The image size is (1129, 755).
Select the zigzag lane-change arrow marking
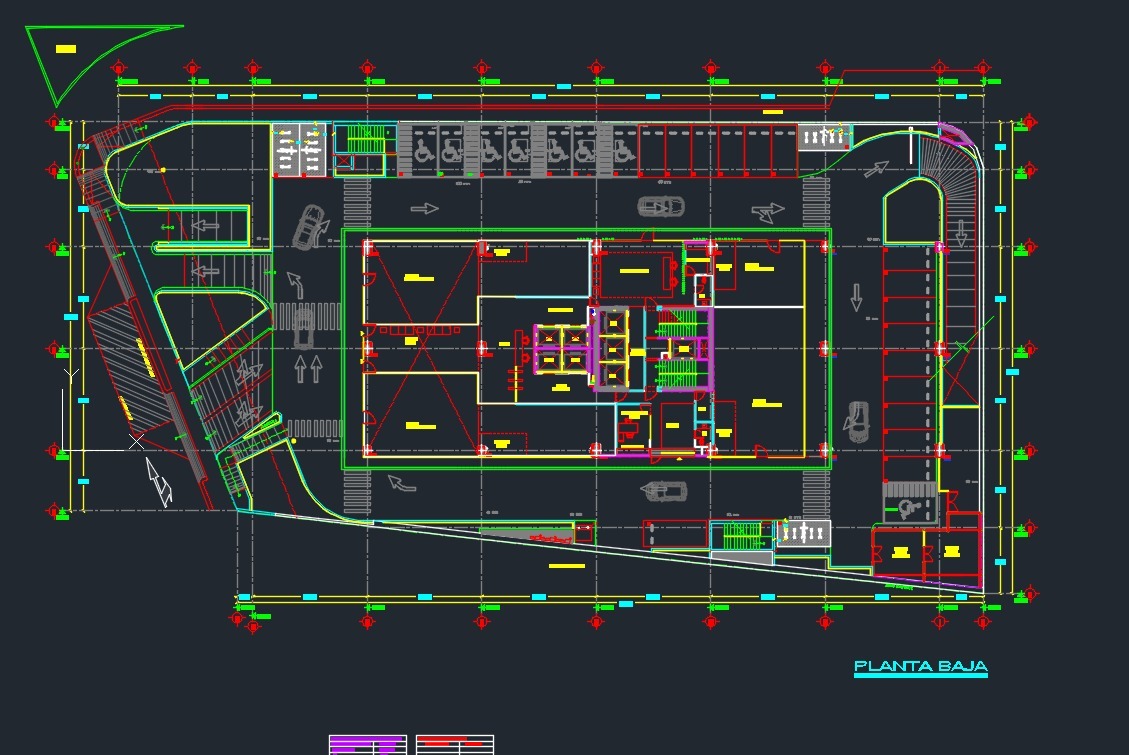point(768,212)
